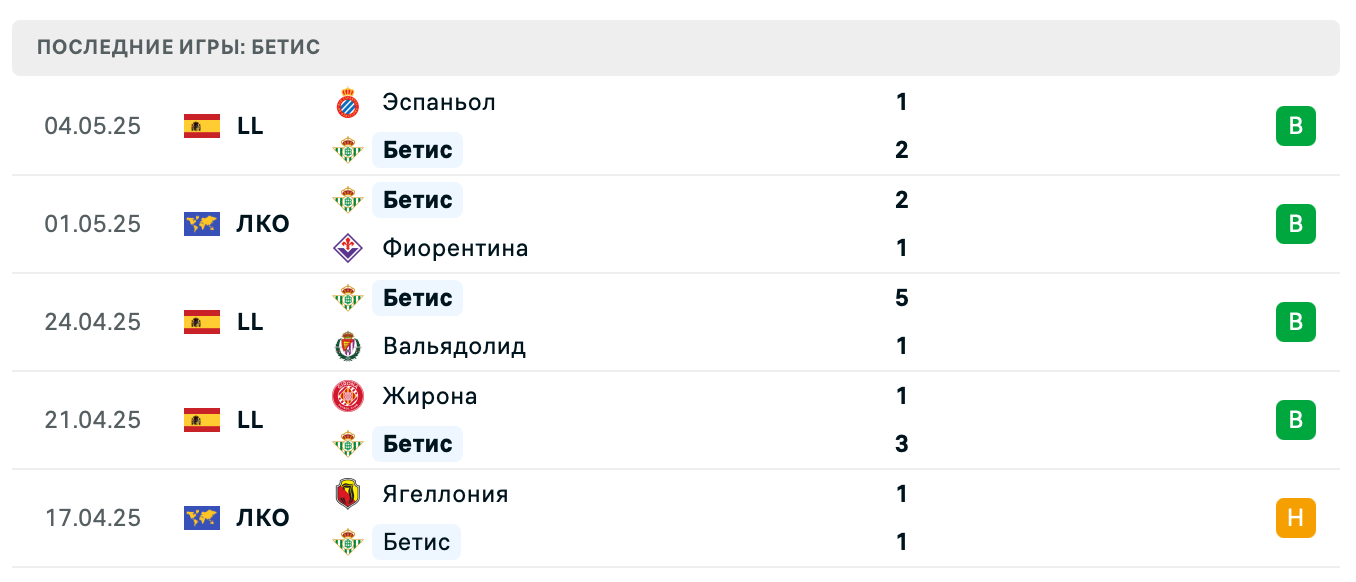Click the ЛКО league label on 17.04.25
The height and width of the screenshot is (582, 1356).
(263, 518)
